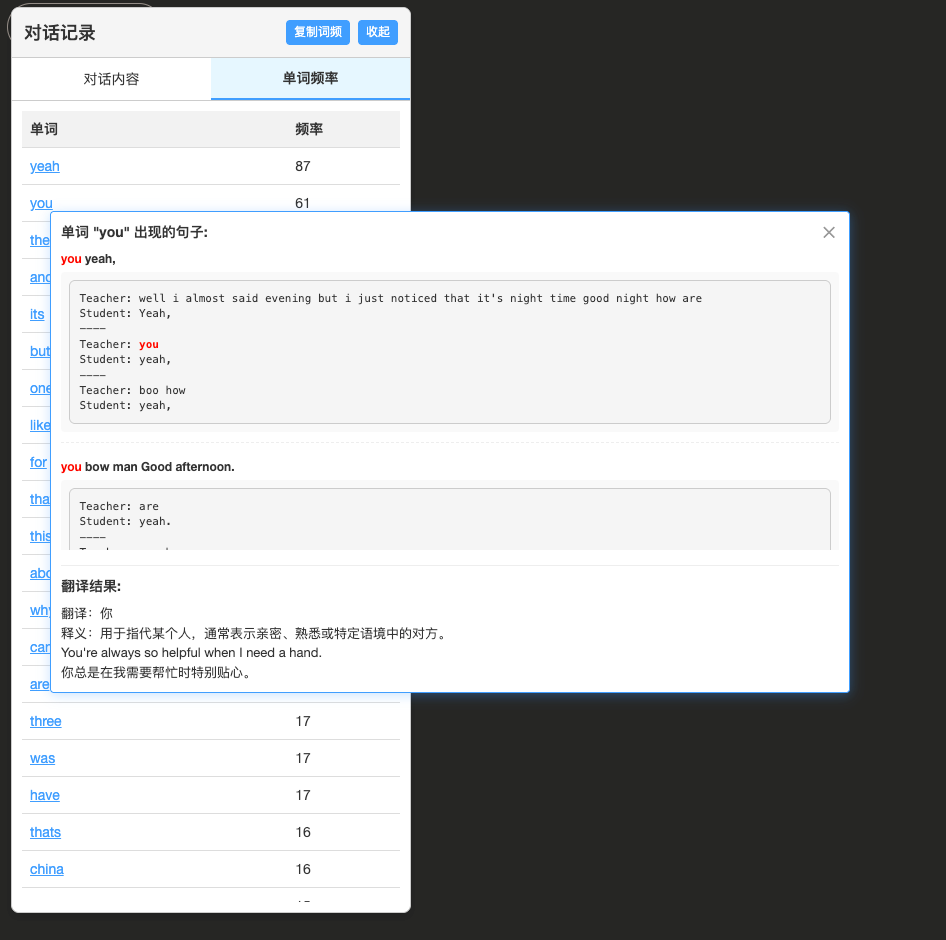Click the 单词 column header
The image size is (946, 940).
click(x=44, y=129)
